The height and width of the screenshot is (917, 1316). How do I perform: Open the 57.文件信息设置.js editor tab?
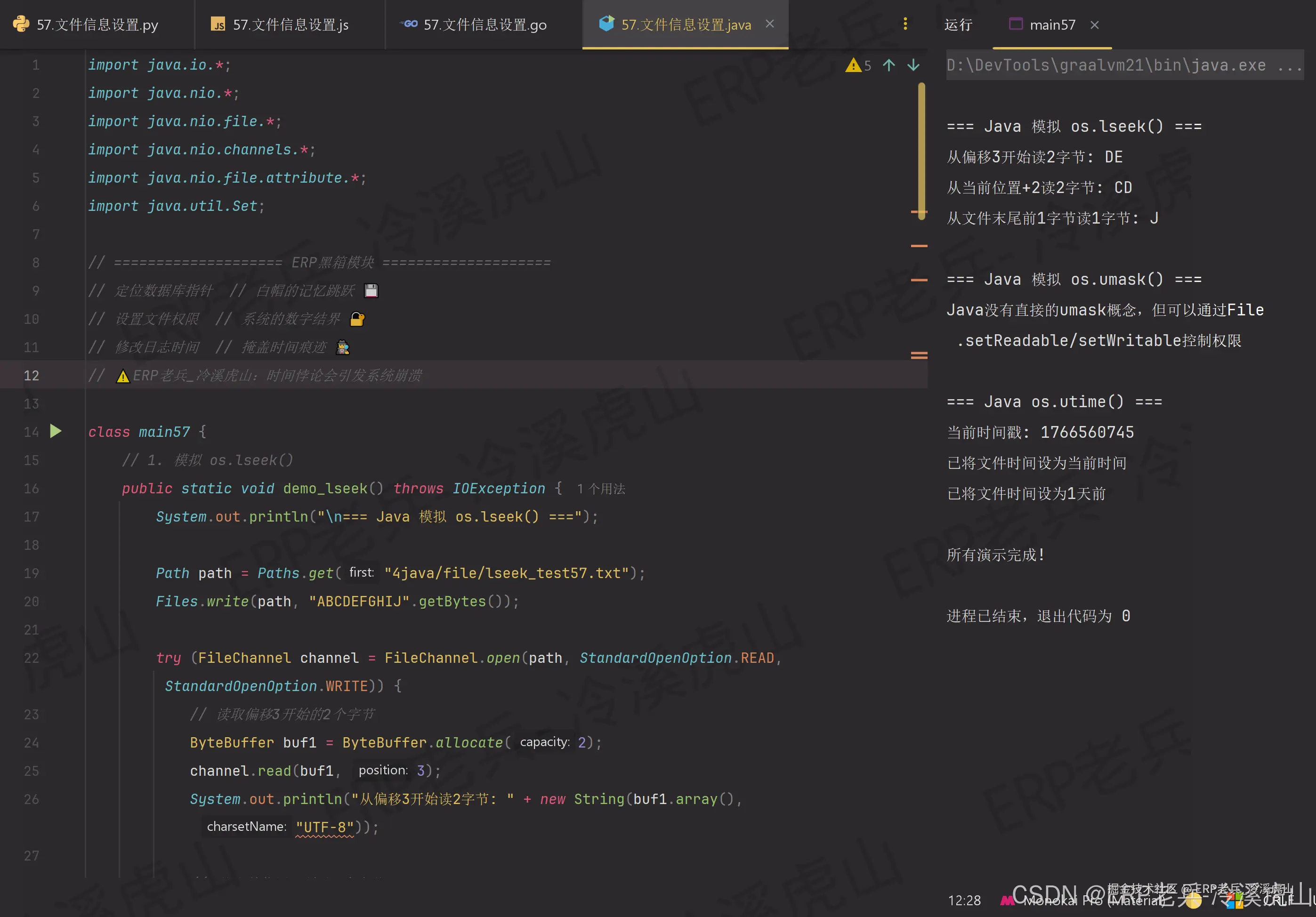coord(290,24)
